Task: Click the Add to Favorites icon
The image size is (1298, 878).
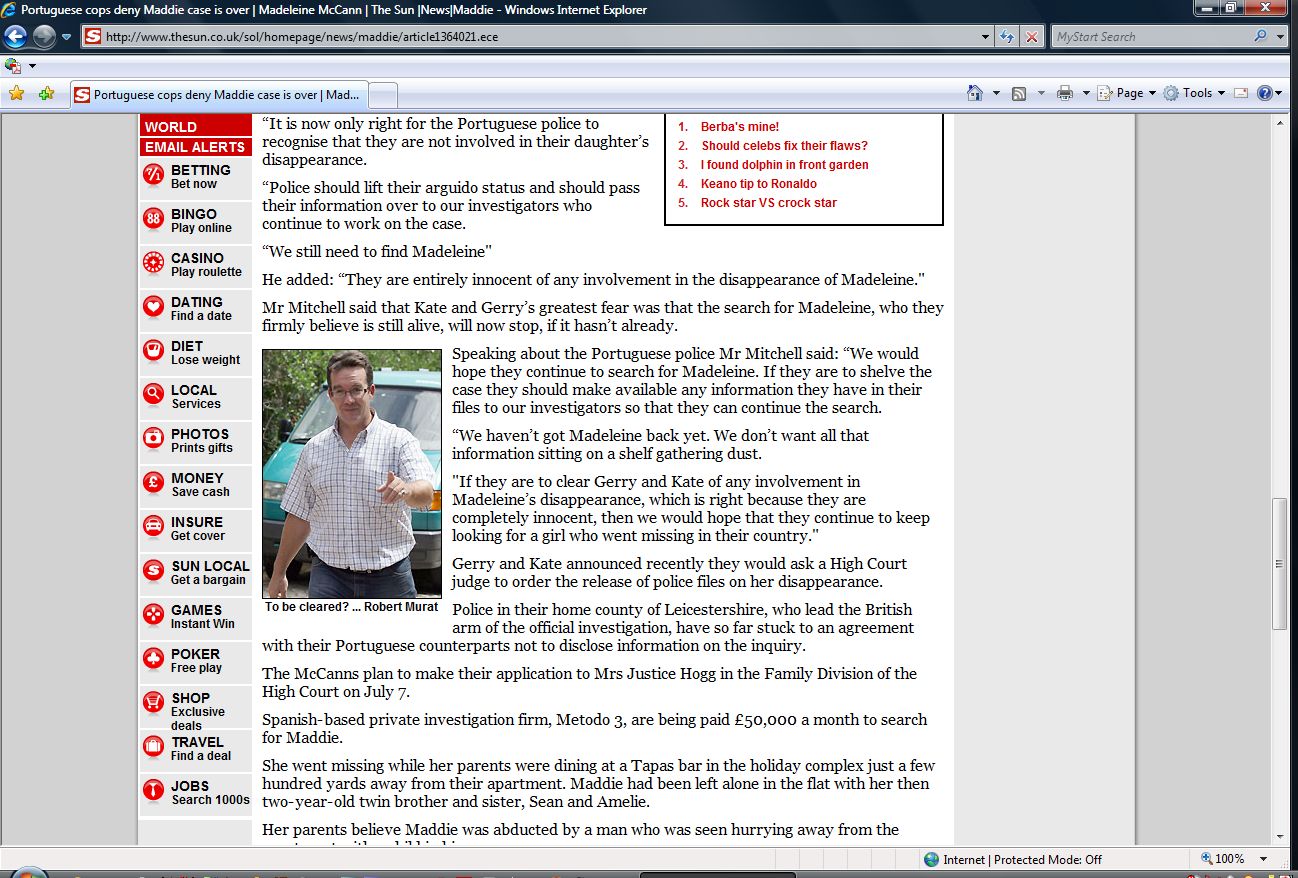Action: coord(46,93)
